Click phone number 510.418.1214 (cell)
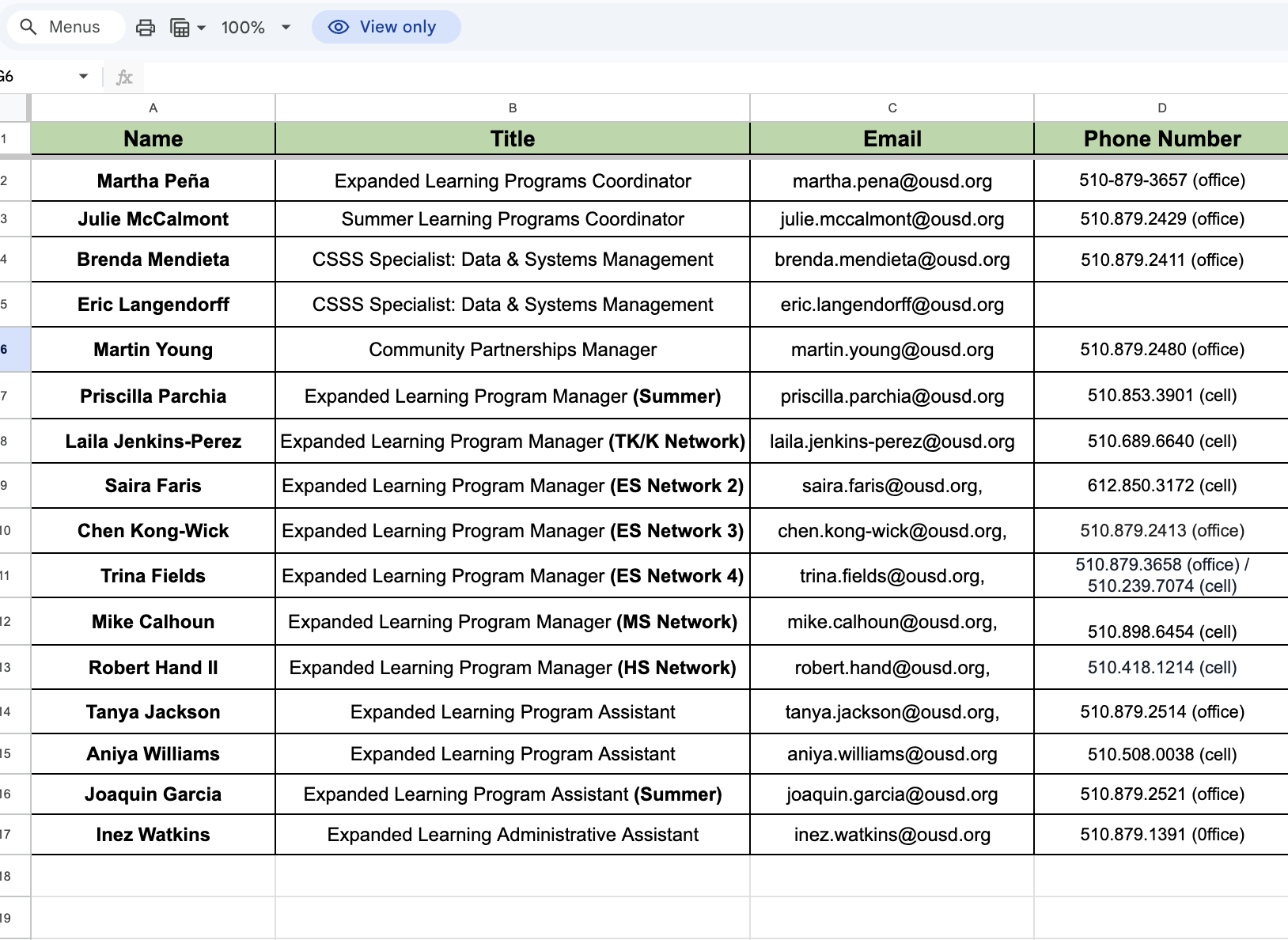 (1161, 668)
